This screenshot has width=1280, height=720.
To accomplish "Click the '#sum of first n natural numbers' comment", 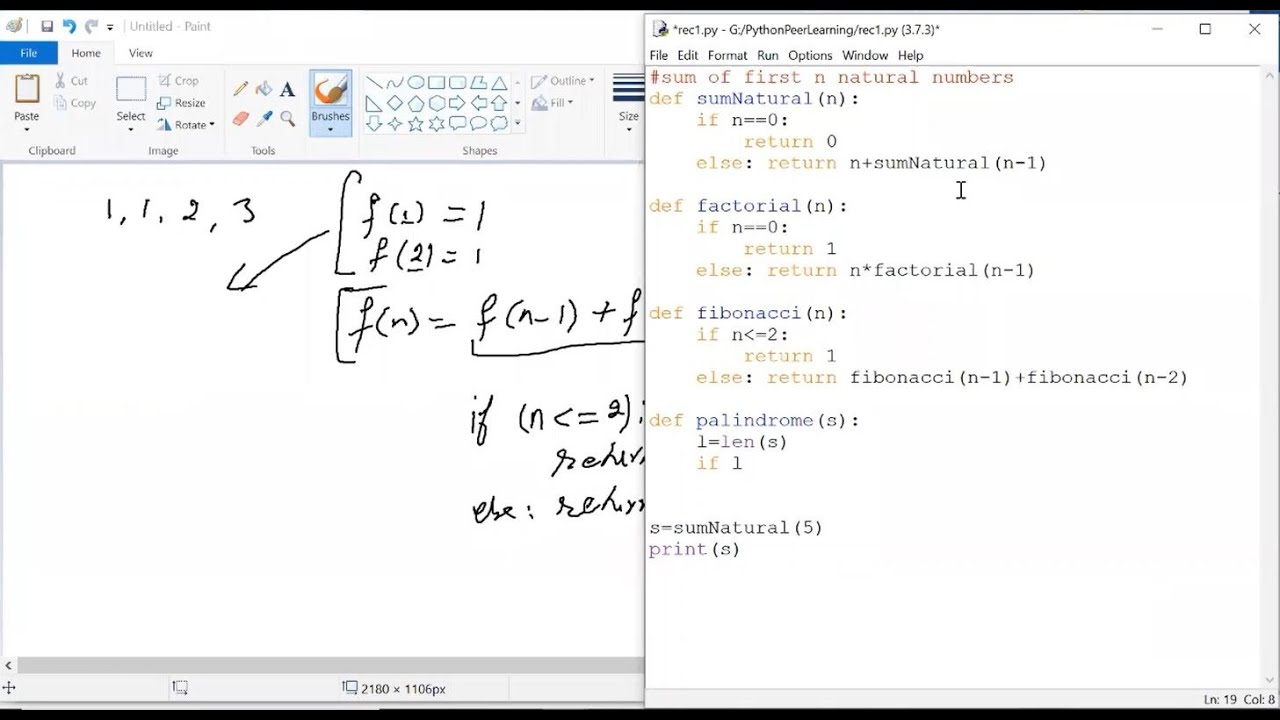I will click(x=831, y=77).
